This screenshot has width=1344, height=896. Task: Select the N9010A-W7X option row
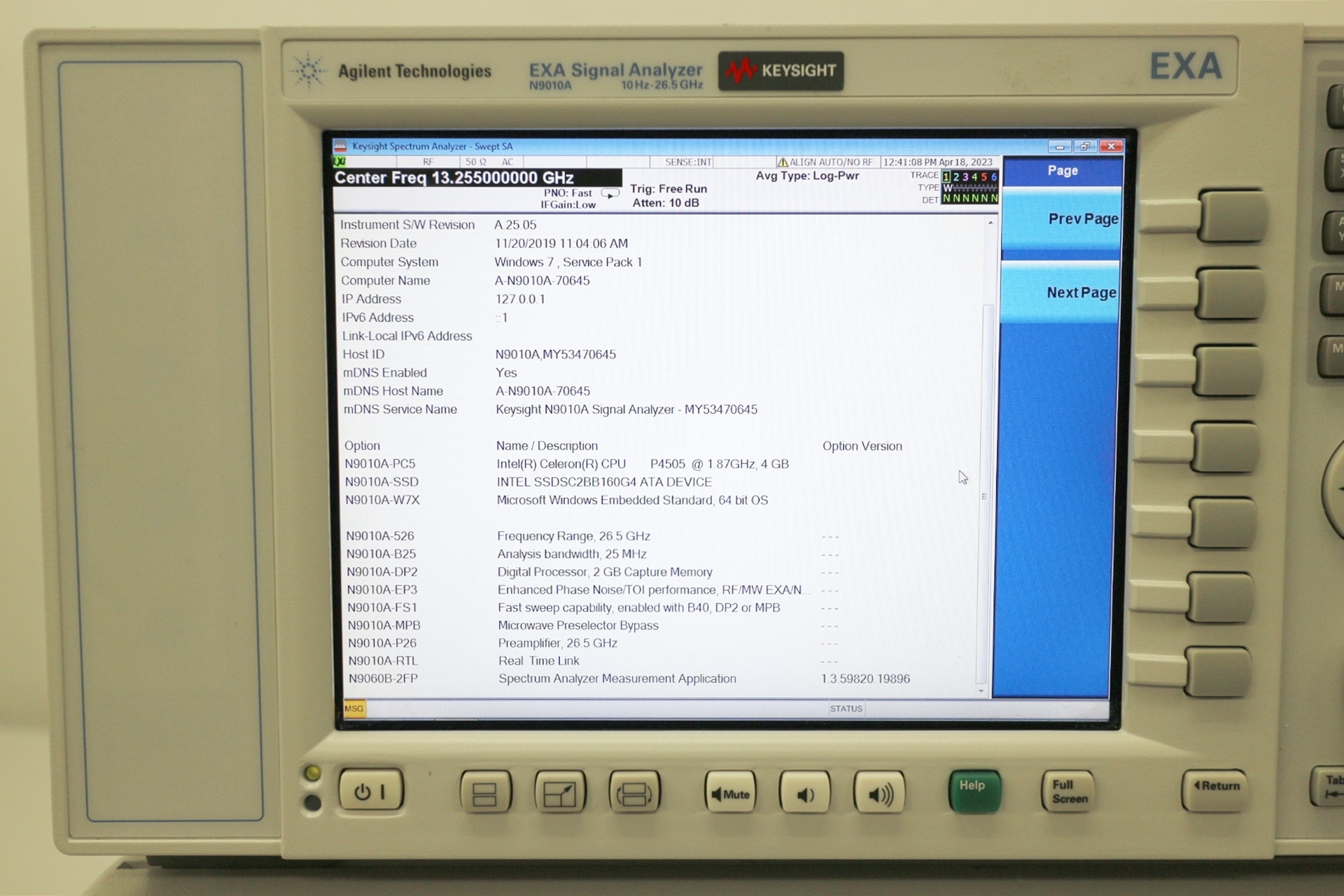557,500
